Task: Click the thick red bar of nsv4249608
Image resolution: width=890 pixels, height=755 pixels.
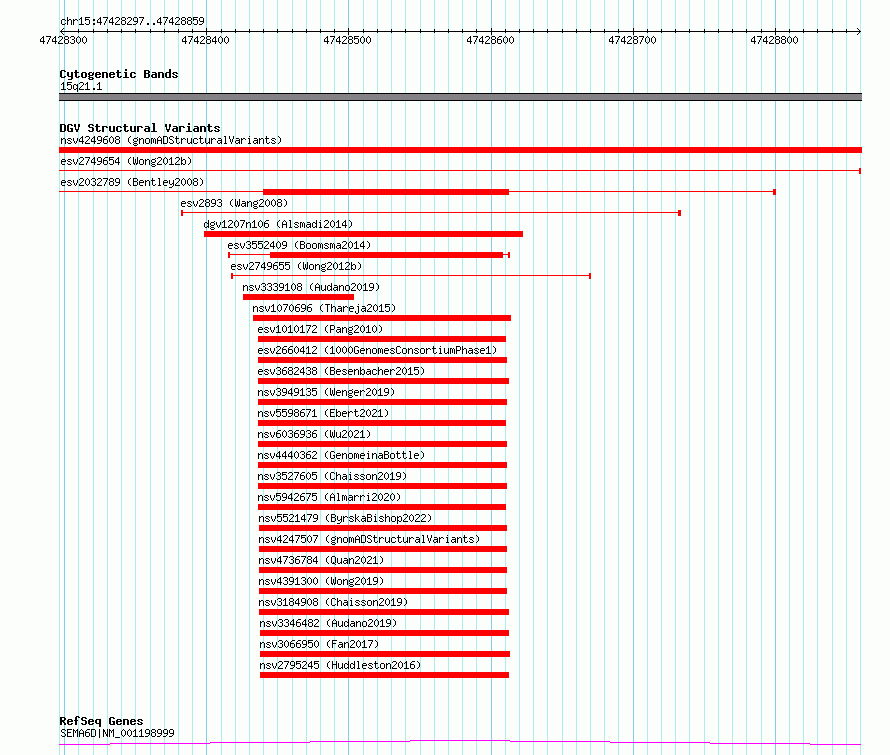Action: pos(460,150)
